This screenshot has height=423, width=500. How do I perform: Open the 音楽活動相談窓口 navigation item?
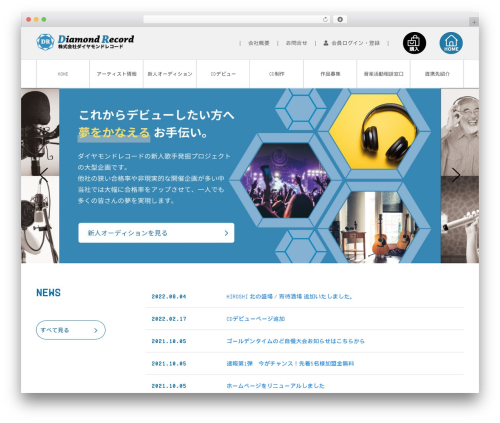pyautogui.click(x=384, y=74)
